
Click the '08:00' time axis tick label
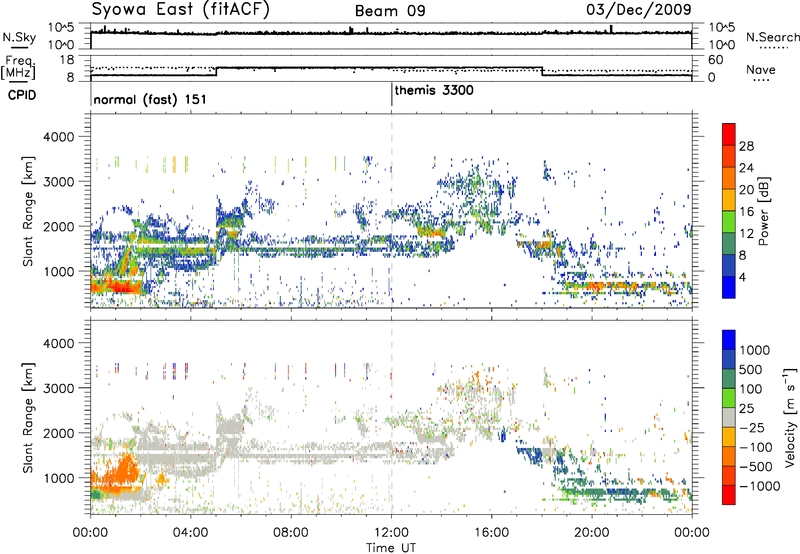pos(291,533)
